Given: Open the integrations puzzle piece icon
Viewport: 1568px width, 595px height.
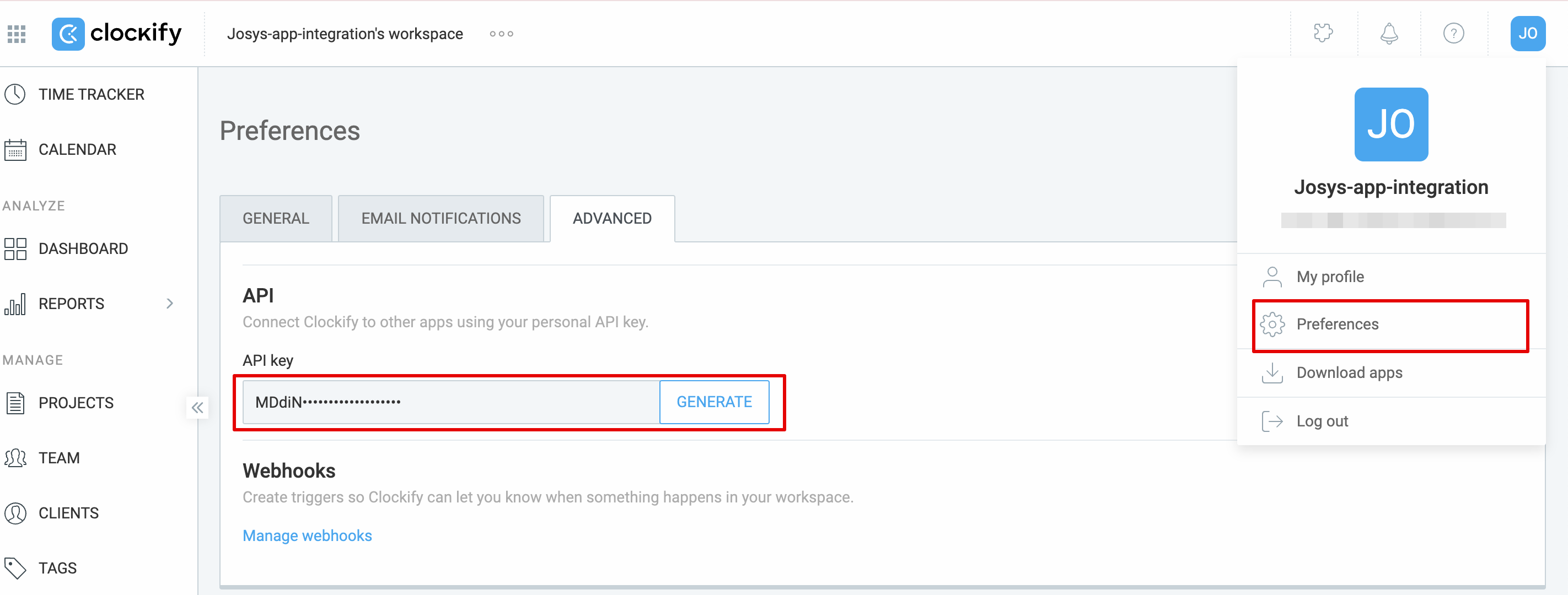Looking at the screenshot, I should click(1323, 34).
